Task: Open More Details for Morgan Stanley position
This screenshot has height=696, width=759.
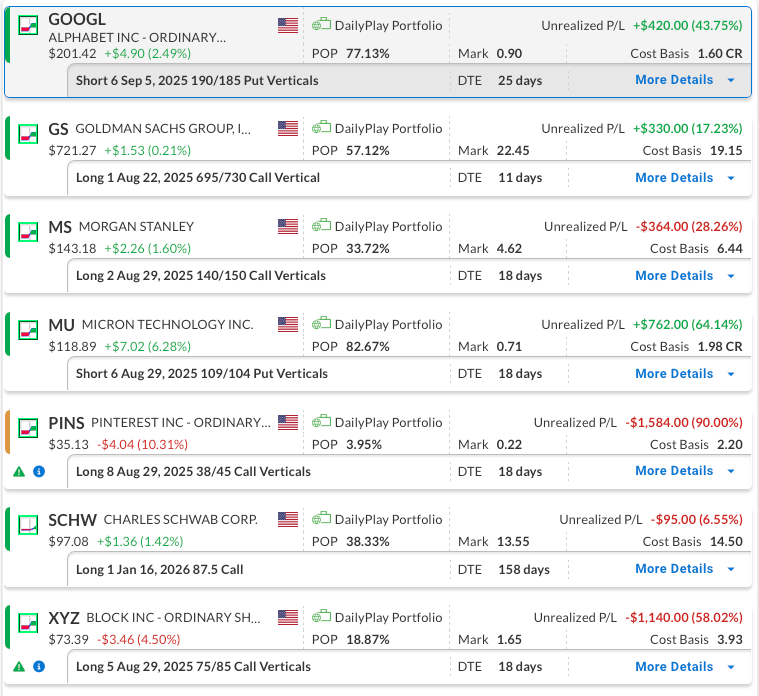Action: coord(674,275)
